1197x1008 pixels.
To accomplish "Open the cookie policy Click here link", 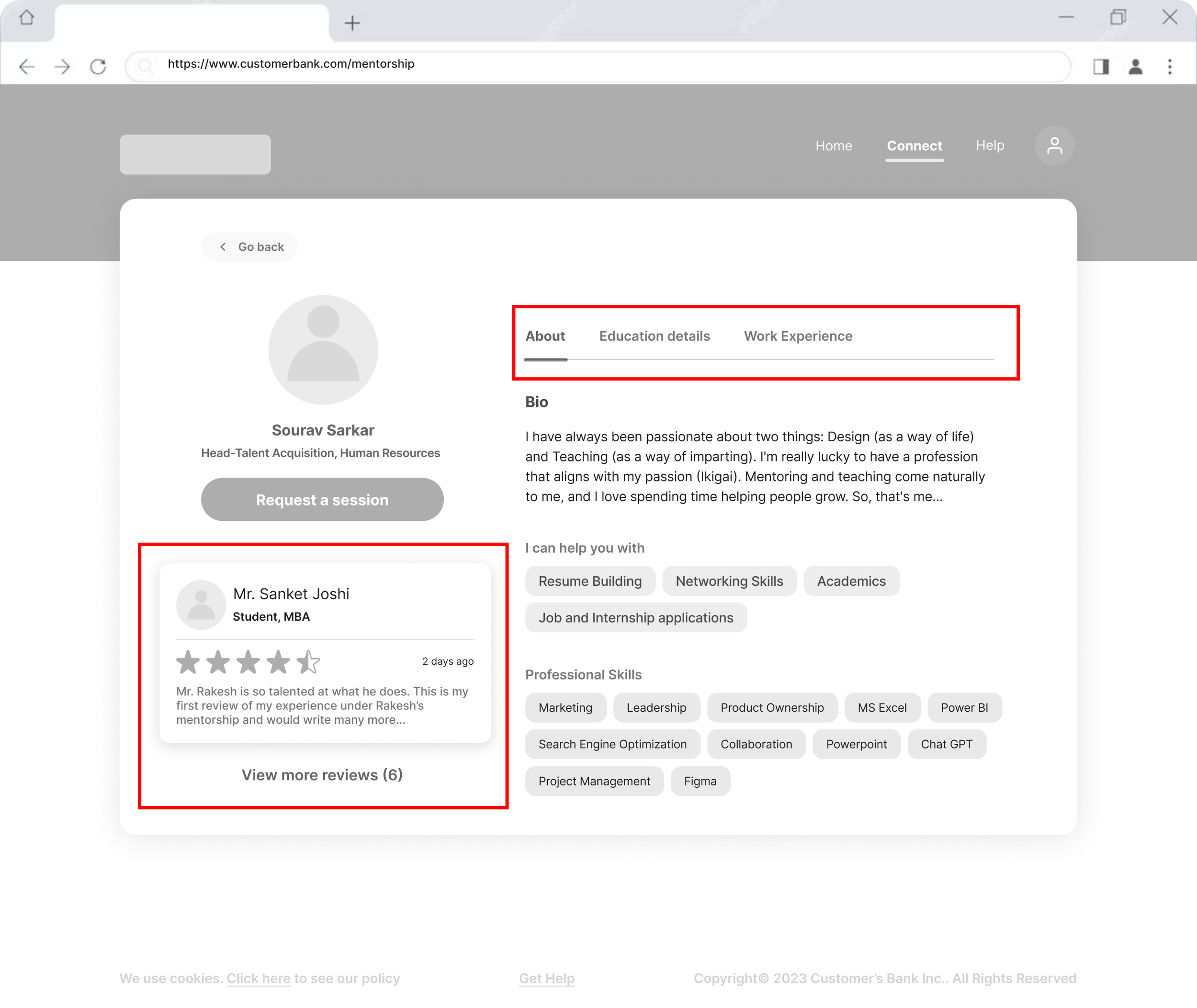I will [259, 978].
